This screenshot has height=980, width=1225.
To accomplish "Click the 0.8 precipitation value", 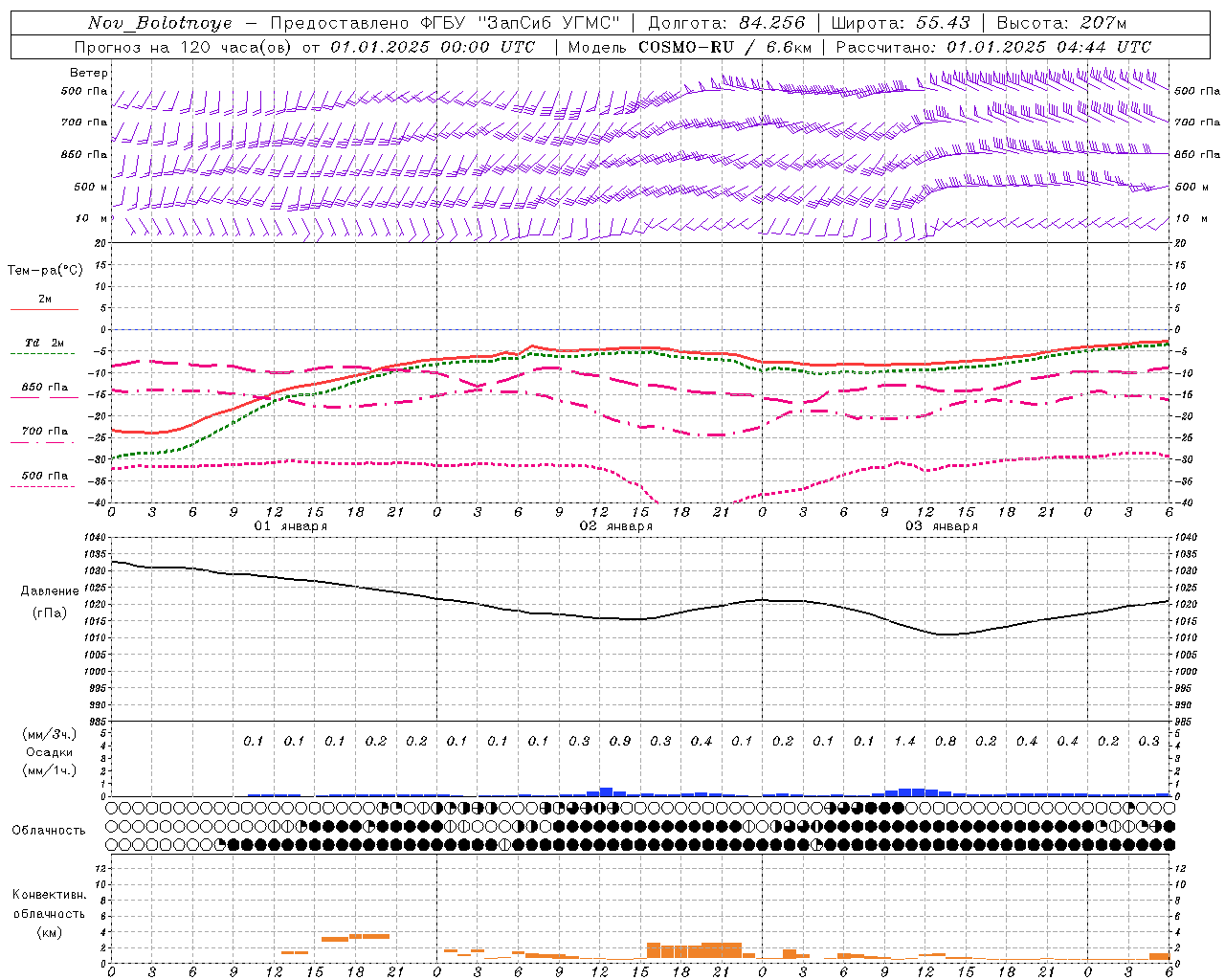I will [x=946, y=741].
